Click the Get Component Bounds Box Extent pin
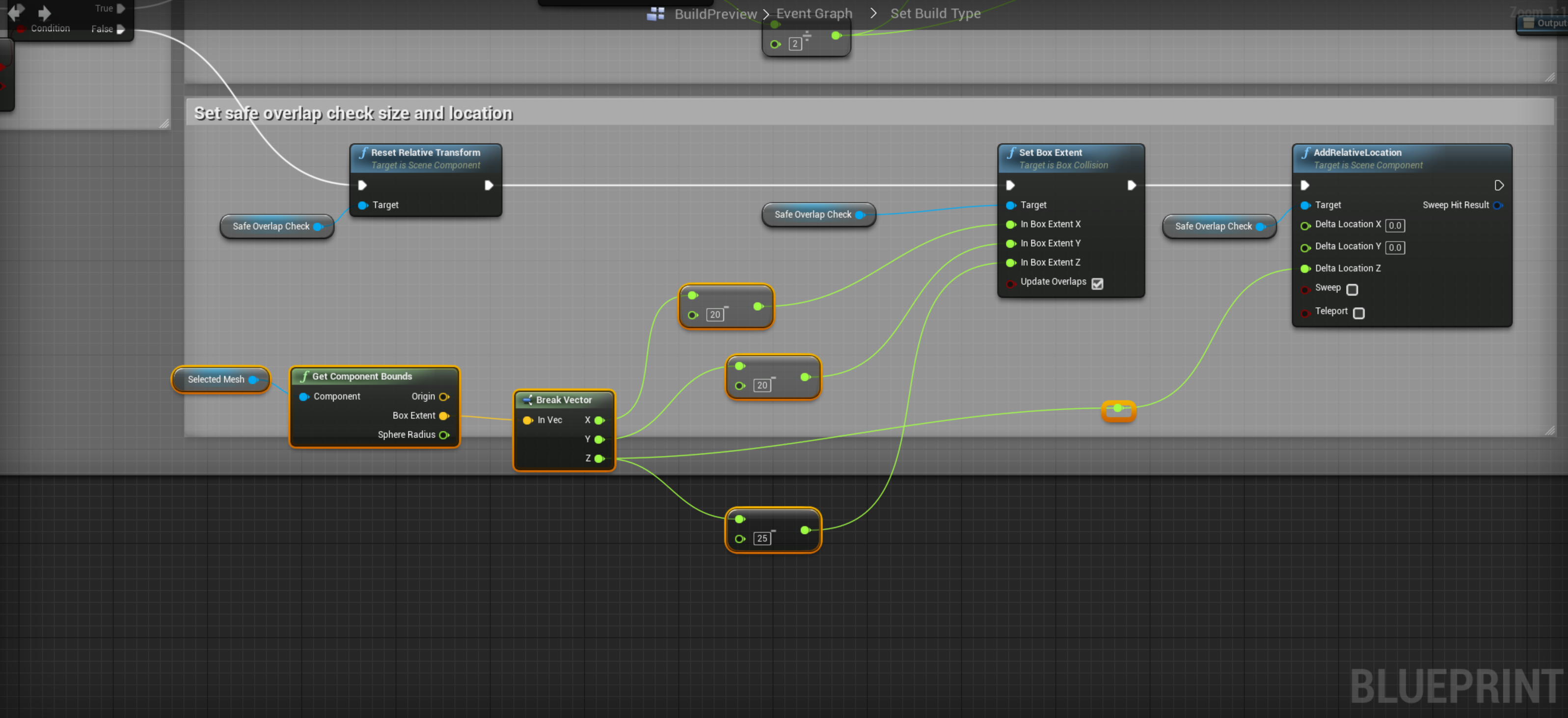Viewport: 1568px width, 718px height. (444, 416)
